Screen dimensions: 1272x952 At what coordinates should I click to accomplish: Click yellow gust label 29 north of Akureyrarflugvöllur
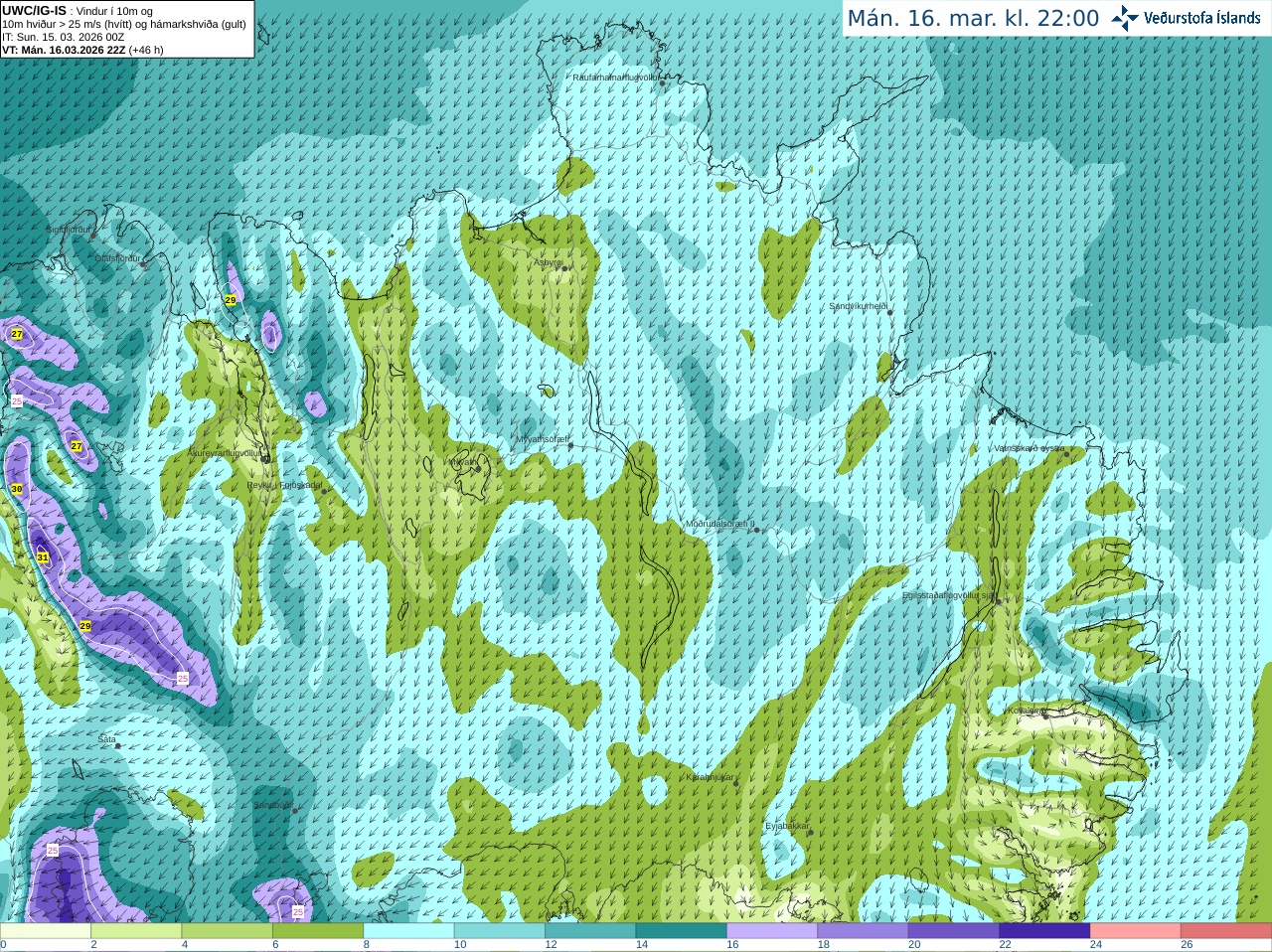[231, 300]
